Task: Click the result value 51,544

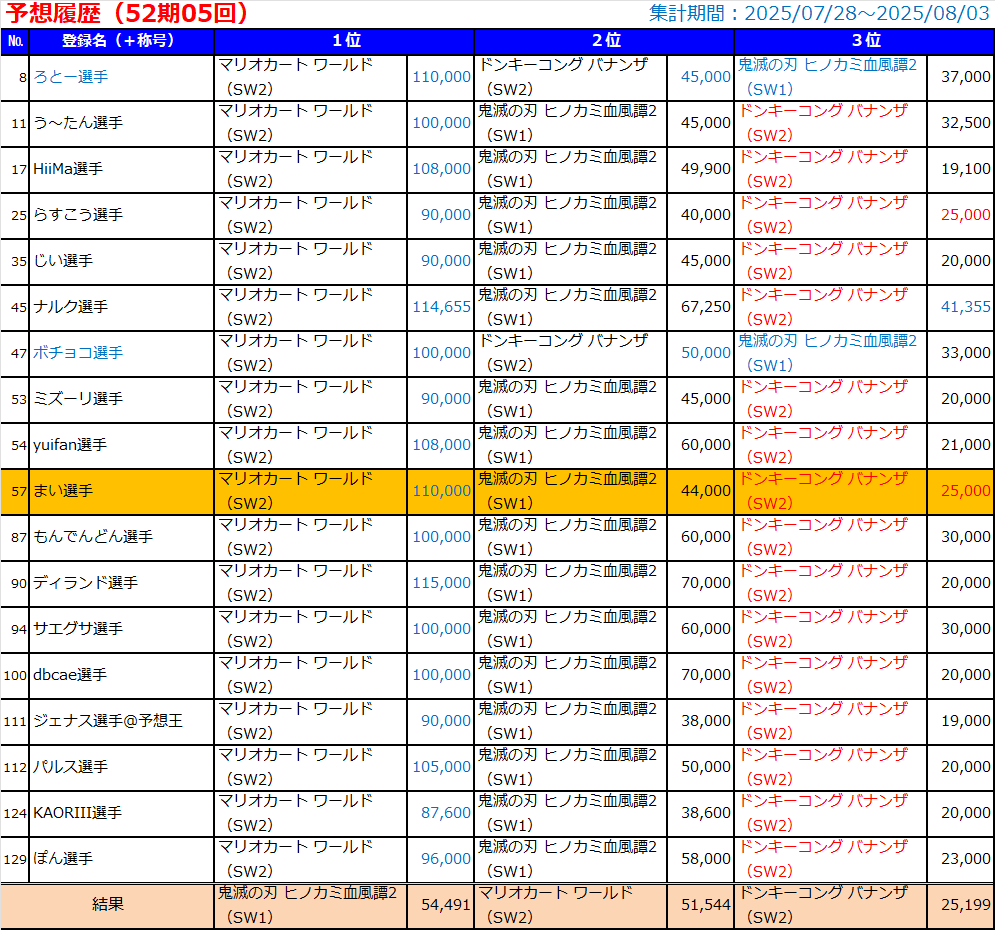Action: [x=706, y=905]
